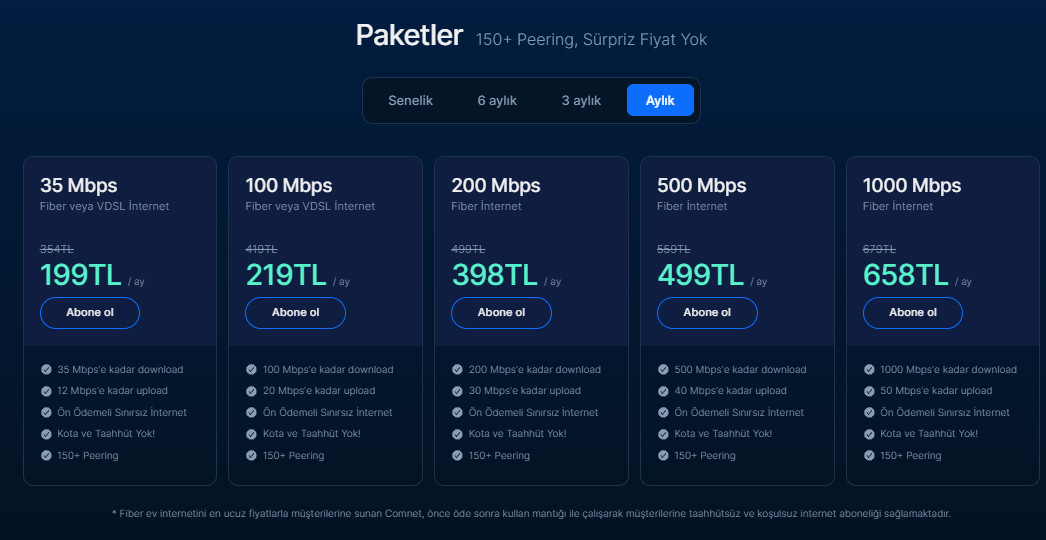
Task: Select the Aylık billing tab
Action: click(x=660, y=101)
